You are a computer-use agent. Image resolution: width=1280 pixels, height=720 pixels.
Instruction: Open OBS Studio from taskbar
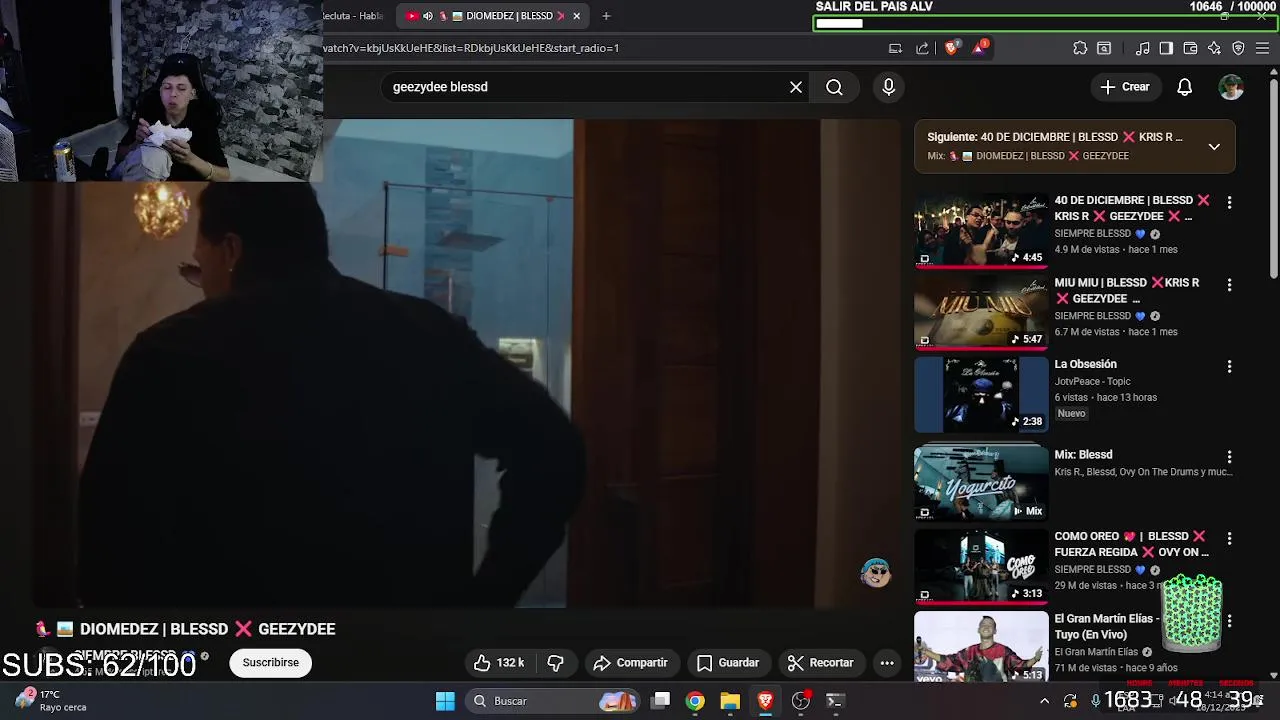point(801,701)
